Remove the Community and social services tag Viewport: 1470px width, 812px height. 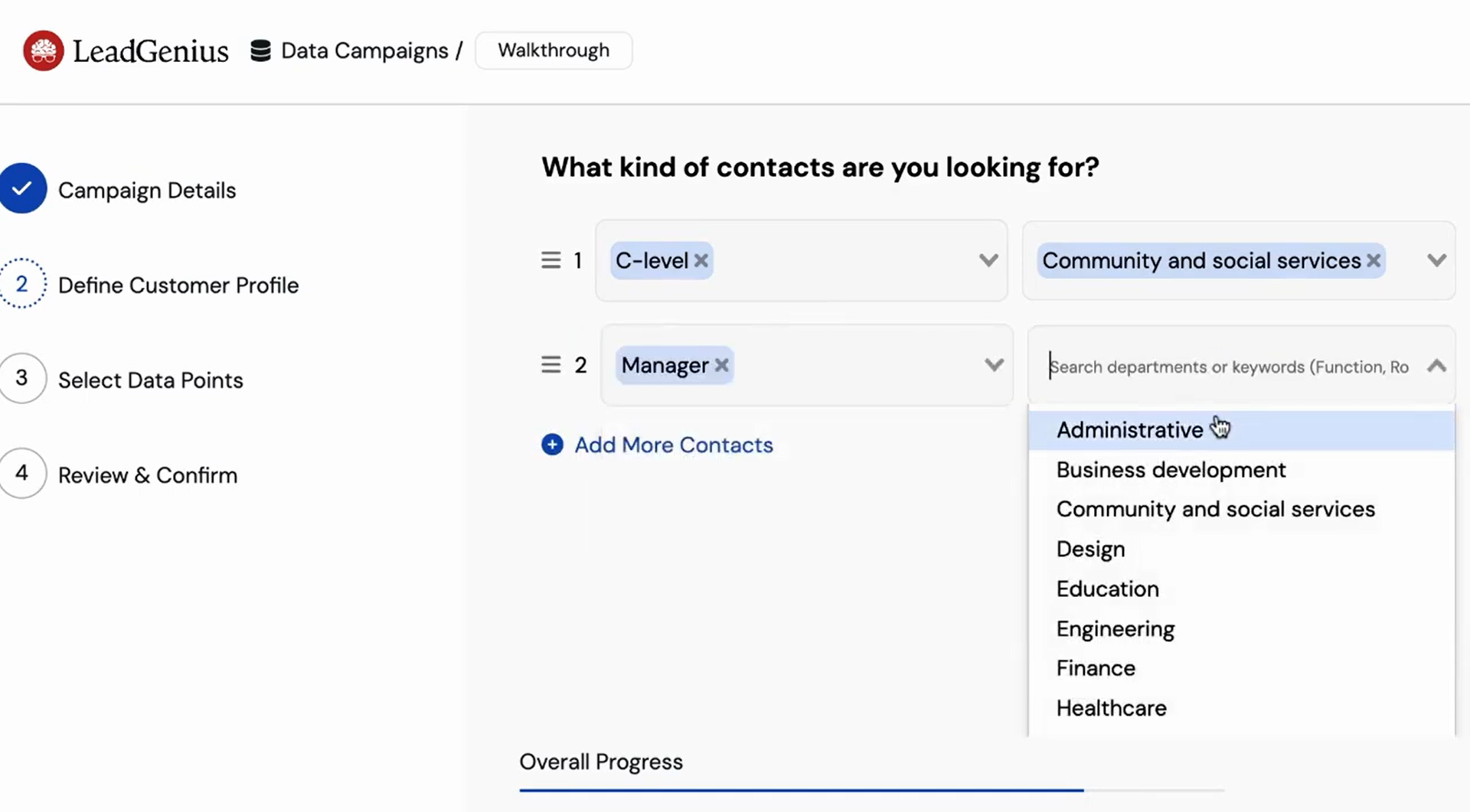[x=1374, y=260]
